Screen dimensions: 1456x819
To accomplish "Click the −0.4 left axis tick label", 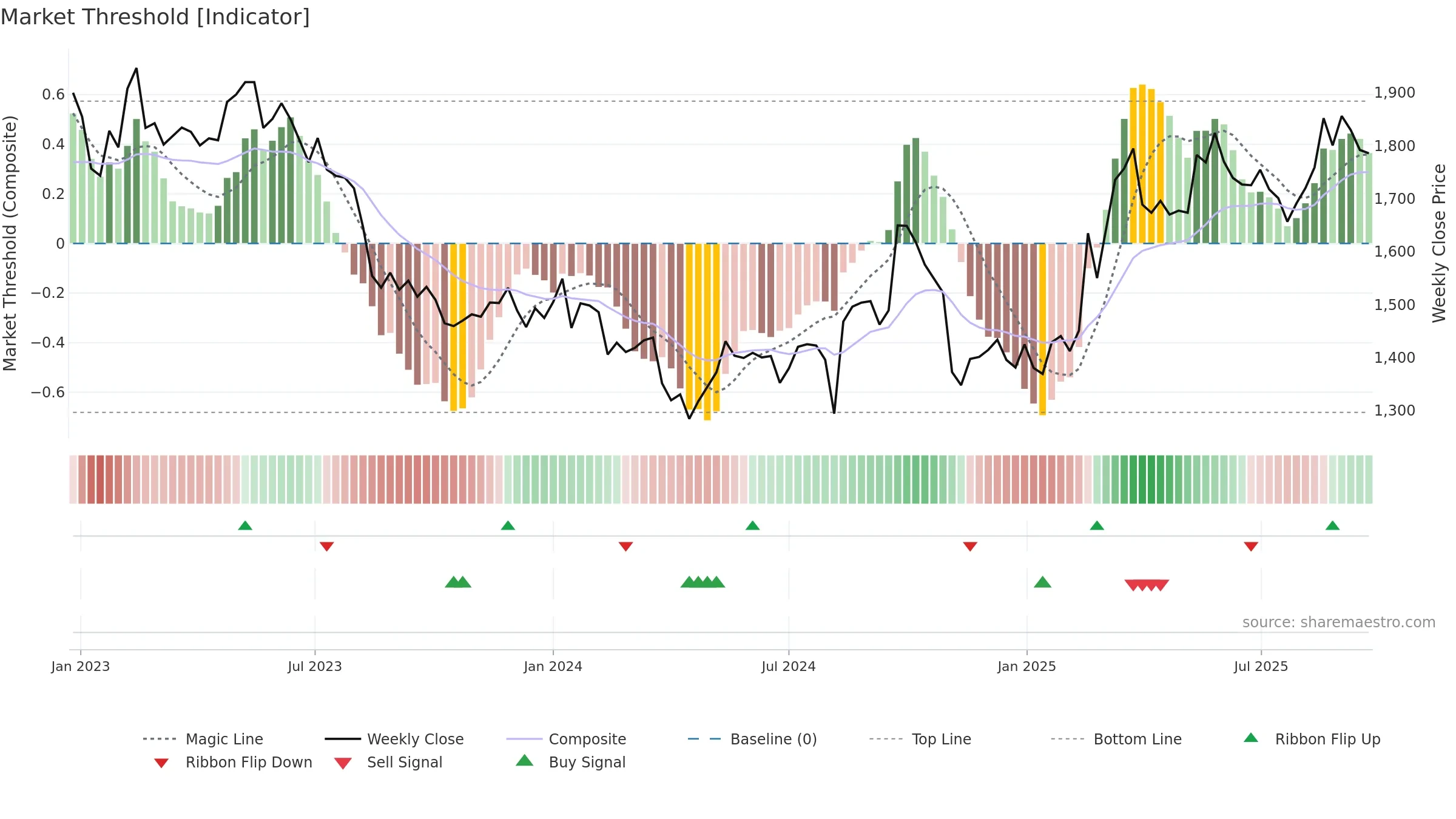I will pos(48,343).
